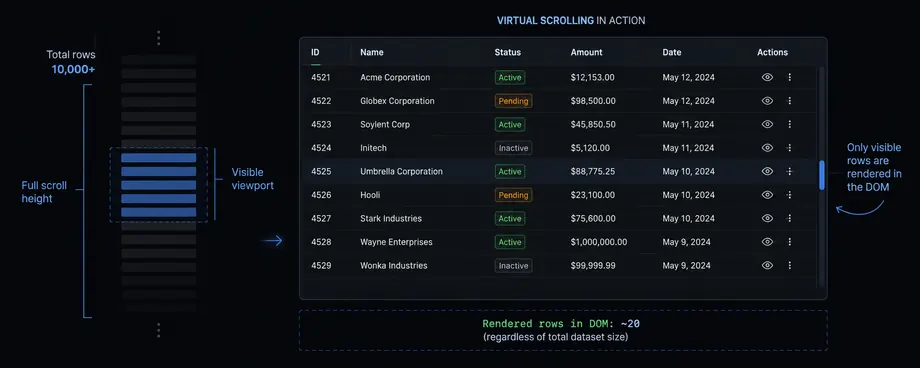Click the eye icon for Acme Corporation
This screenshot has width=920, height=368.
click(767, 77)
